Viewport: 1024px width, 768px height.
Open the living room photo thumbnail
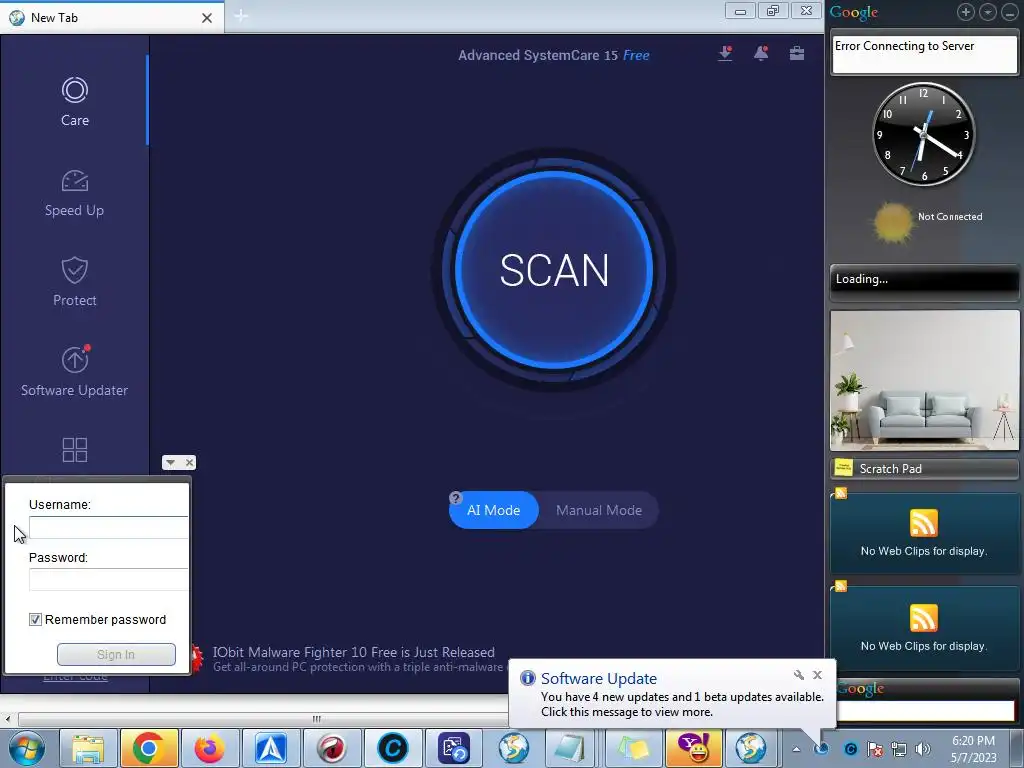tap(924, 380)
